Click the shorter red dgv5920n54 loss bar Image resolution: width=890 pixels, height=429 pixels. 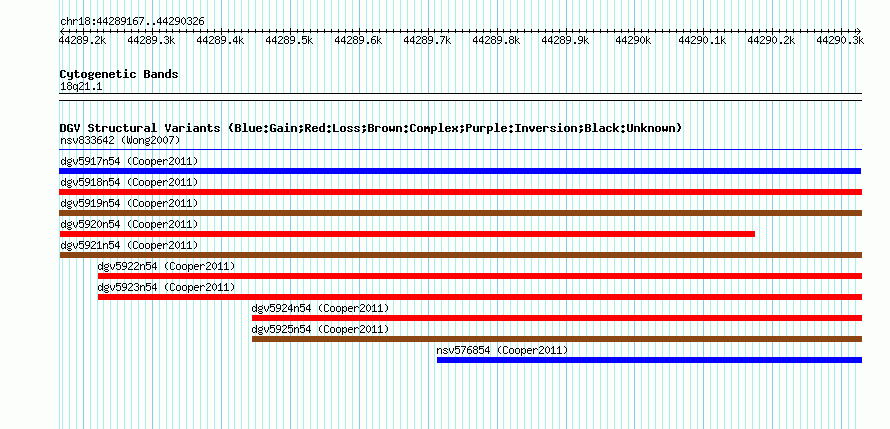pyautogui.click(x=407, y=234)
